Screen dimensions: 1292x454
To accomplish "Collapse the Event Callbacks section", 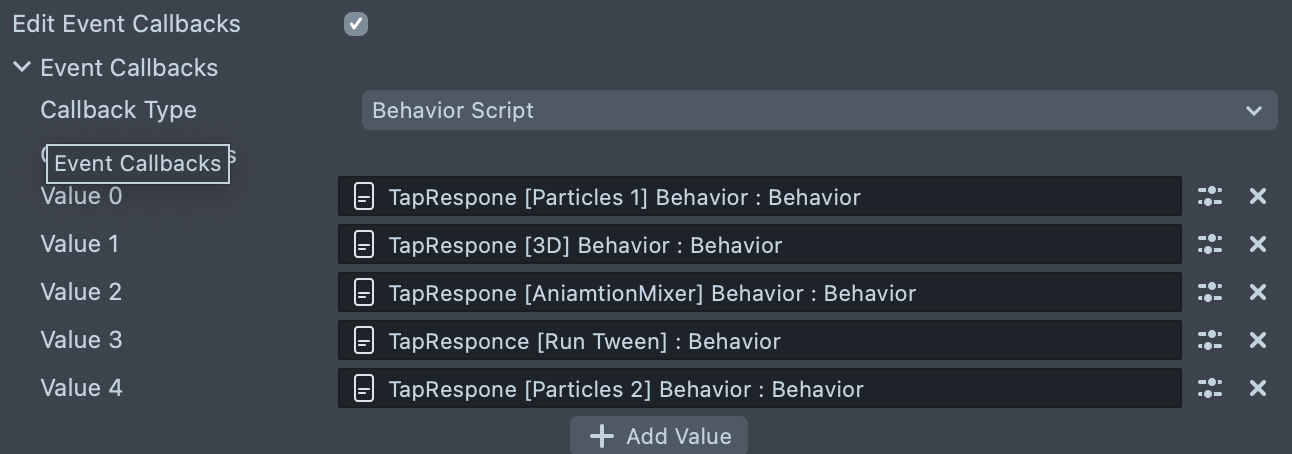I will pyautogui.click(x=22, y=68).
